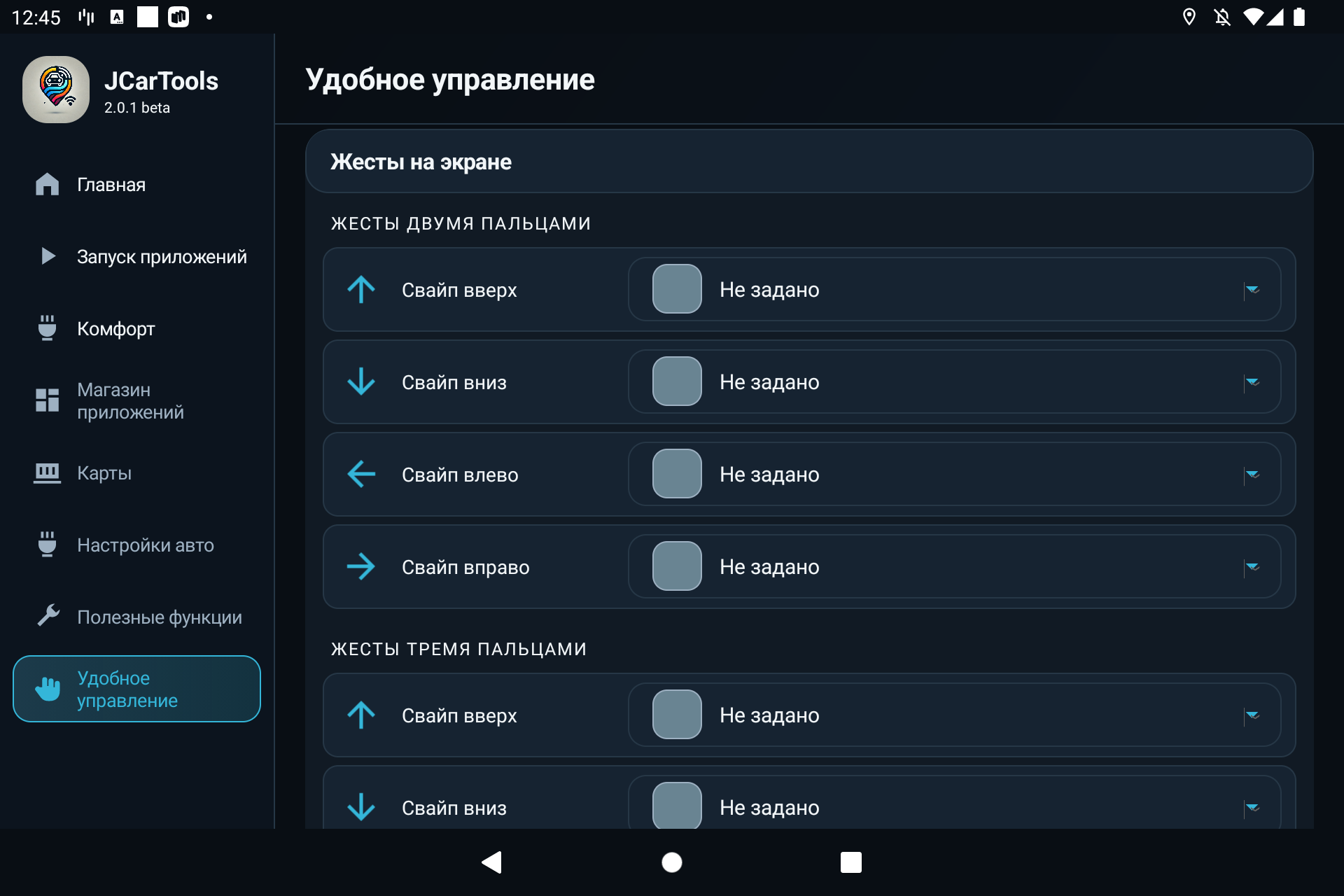The image size is (1344, 896).
Task: Click the Удобное управление page title
Action: tap(450, 80)
